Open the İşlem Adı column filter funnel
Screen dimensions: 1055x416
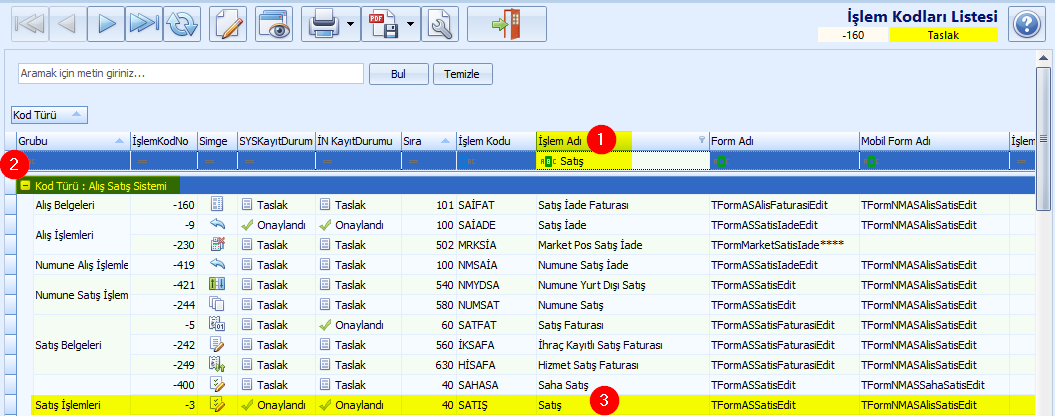click(x=702, y=140)
